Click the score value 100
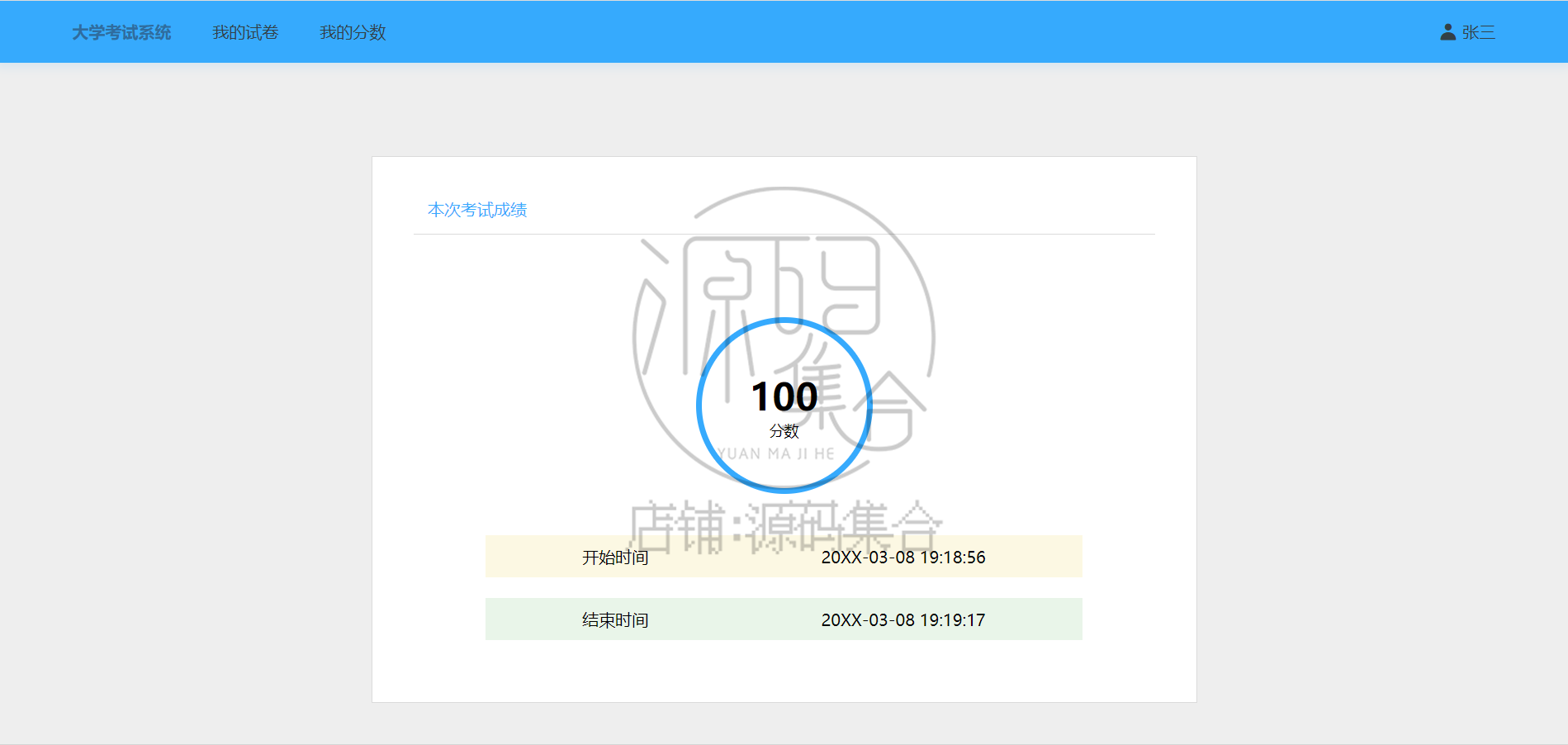The width and height of the screenshot is (1568, 745). point(784,396)
